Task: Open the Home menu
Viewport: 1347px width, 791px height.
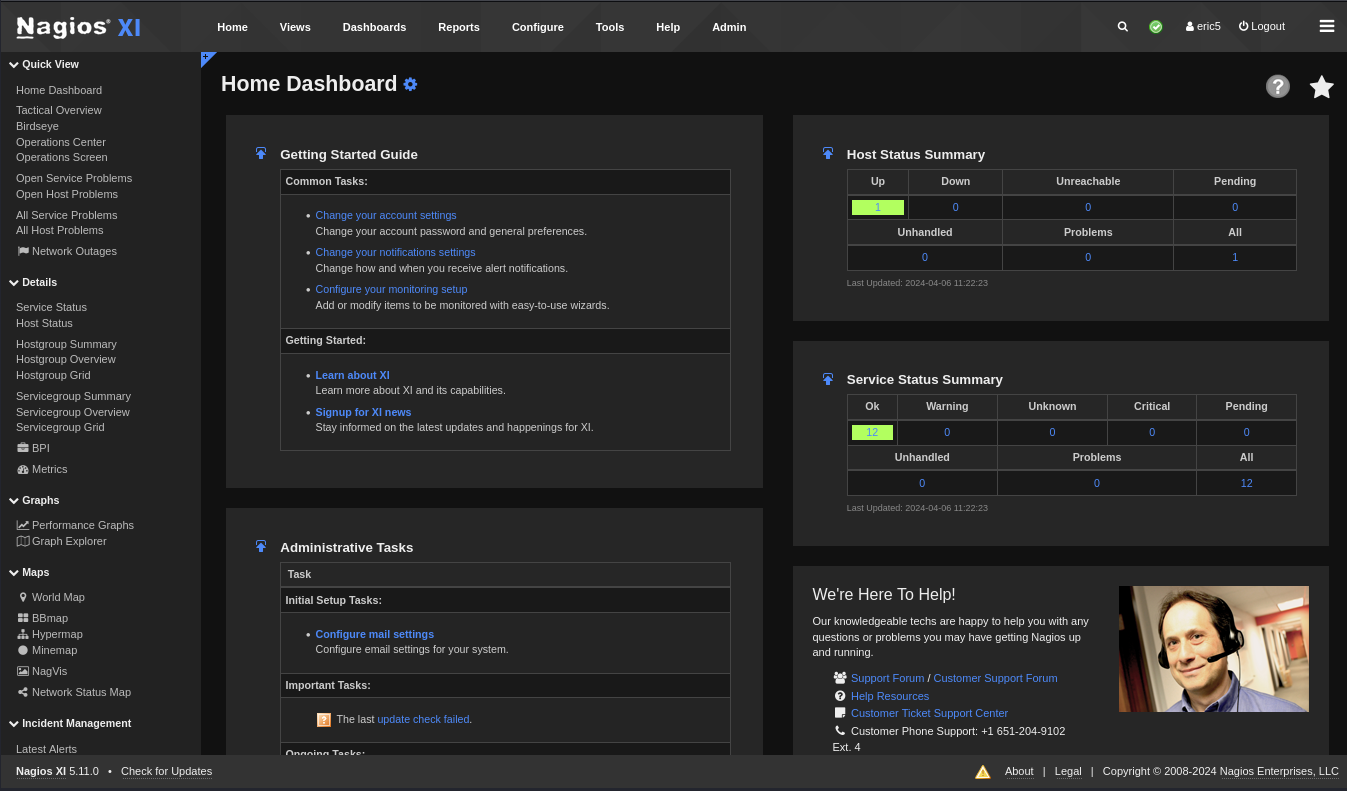Action: tap(232, 27)
